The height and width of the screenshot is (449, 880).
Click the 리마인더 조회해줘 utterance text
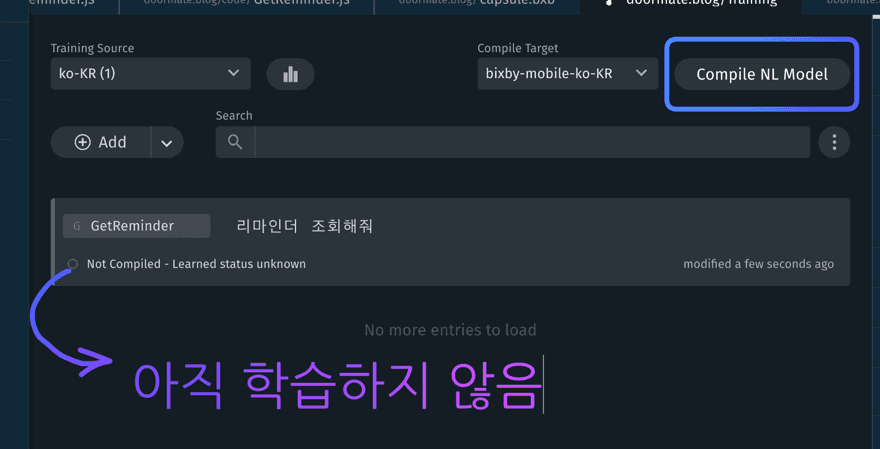coord(305,226)
